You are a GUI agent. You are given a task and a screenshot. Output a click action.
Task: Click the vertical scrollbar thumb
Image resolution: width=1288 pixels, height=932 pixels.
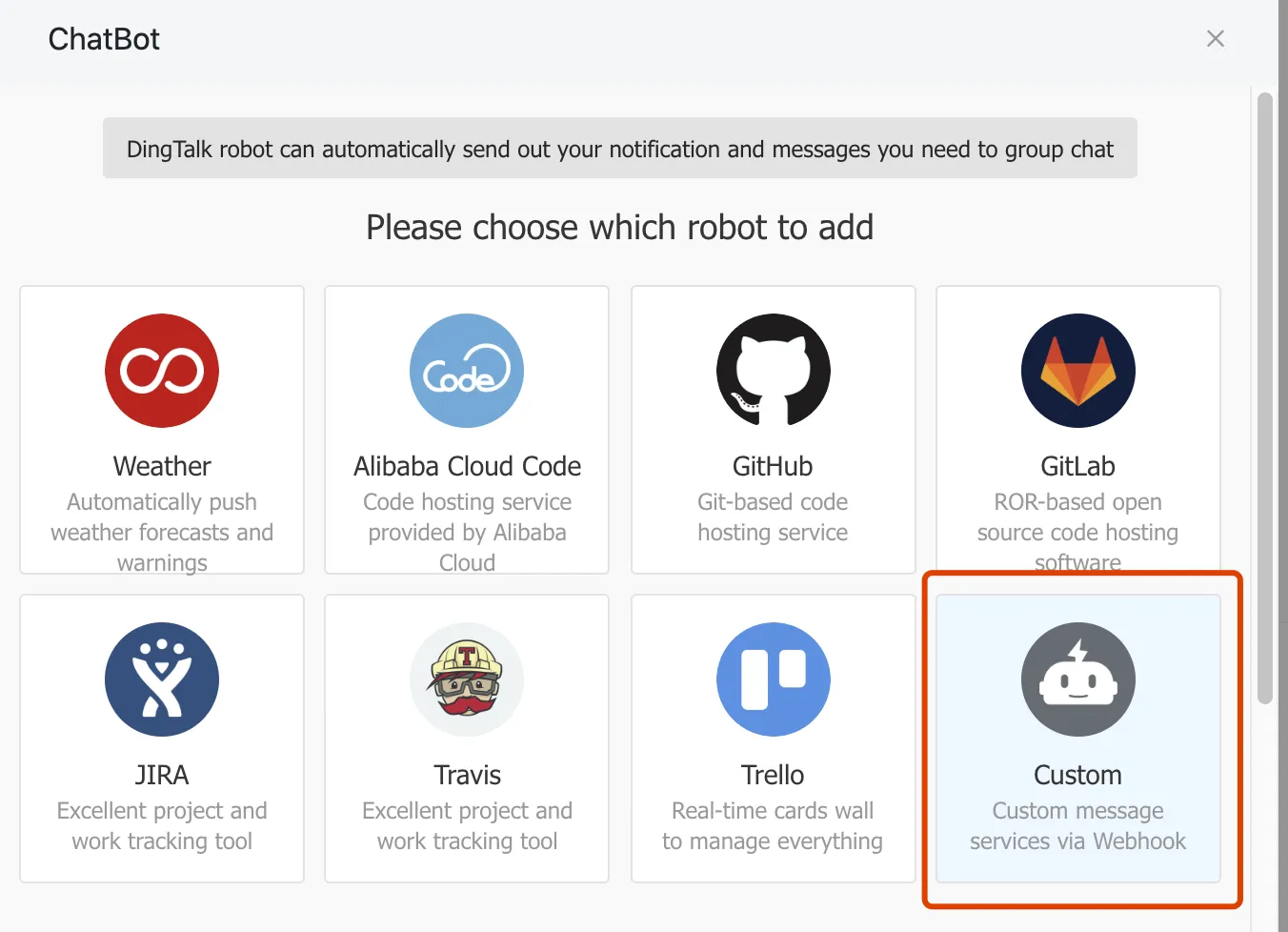click(1265, 398)
